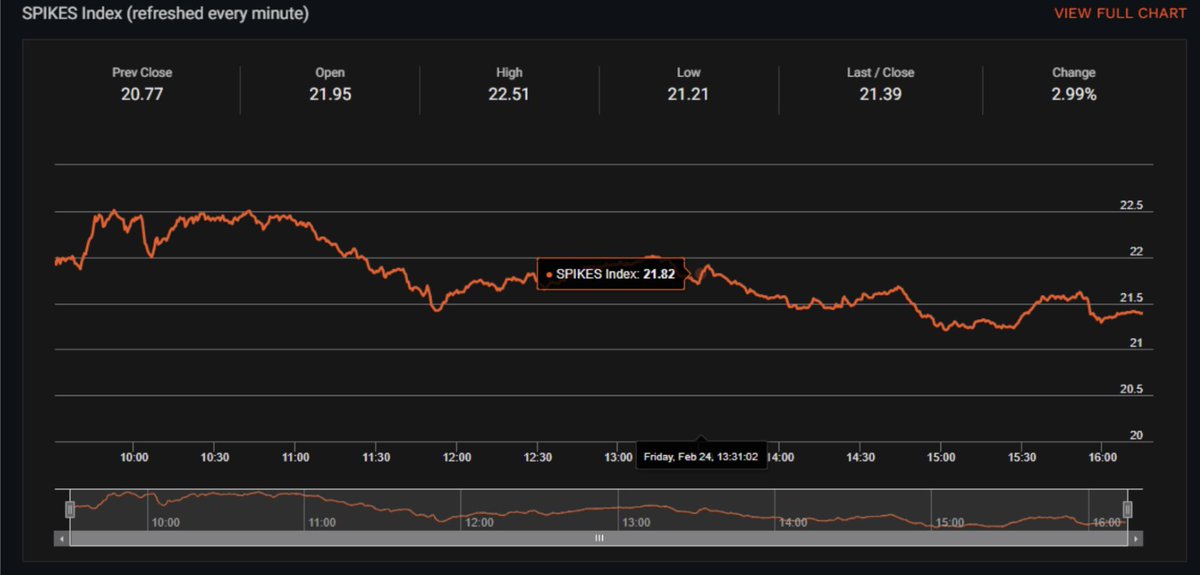
Task: Grab the right range navigator handle
Action: pos(1127,510)
